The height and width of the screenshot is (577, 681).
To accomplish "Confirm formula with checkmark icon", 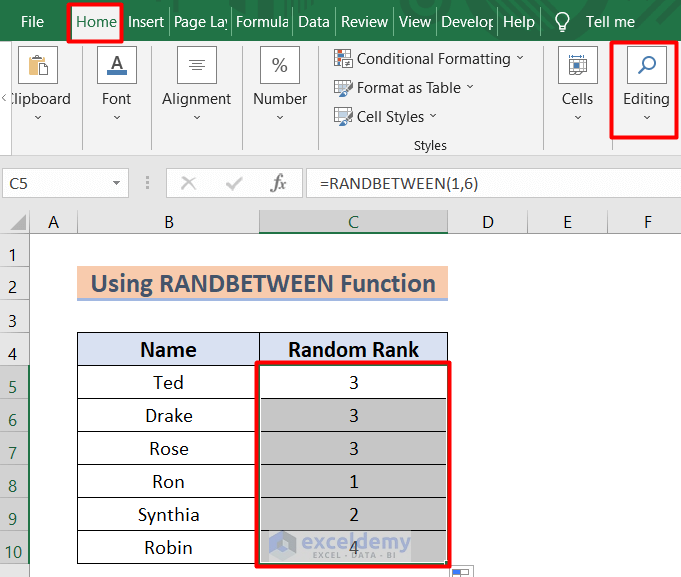I will click(234, 183).
